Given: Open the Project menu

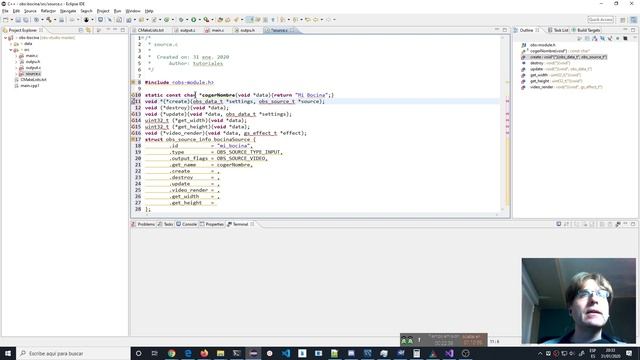Looking at the screenshot, I should [x=103, y=11].
